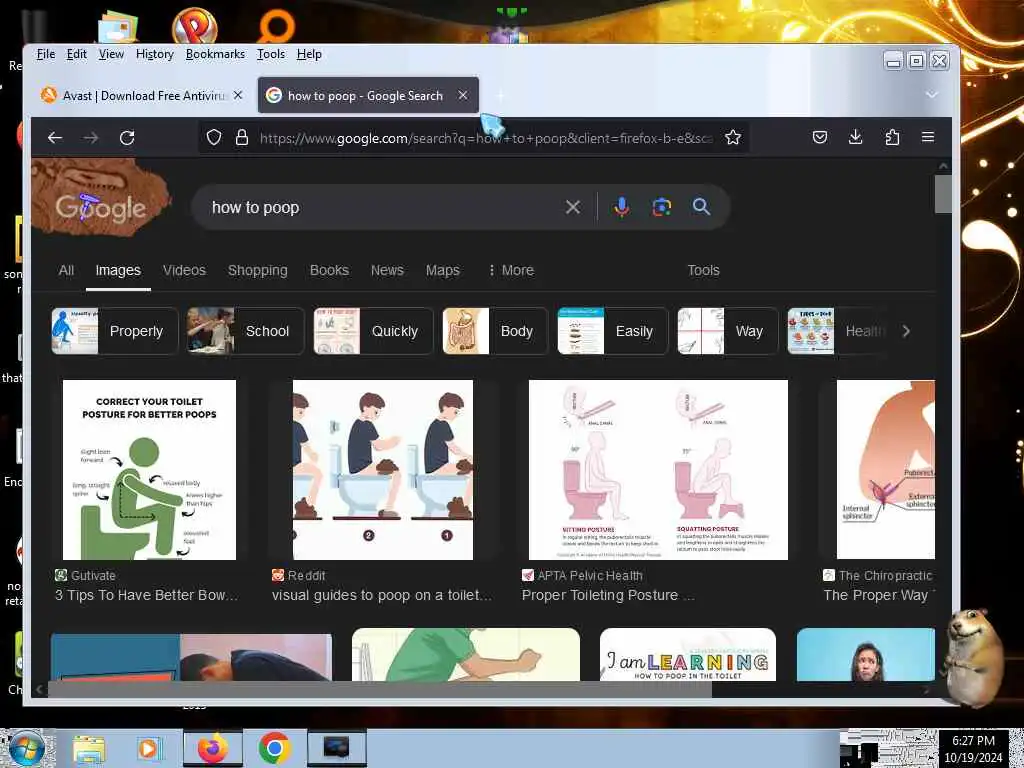This screenshot has width=1024, height=768.
Task: Select the Images results tab
Action: coord(118,270)
